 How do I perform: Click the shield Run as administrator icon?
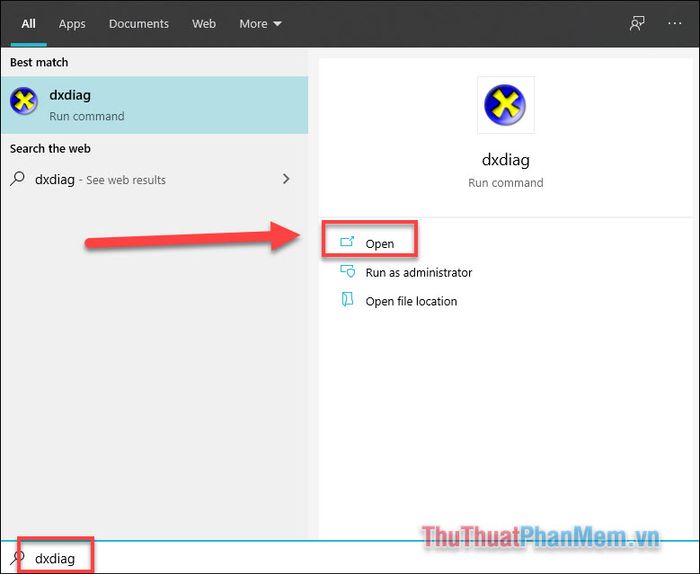coord(347,271)
